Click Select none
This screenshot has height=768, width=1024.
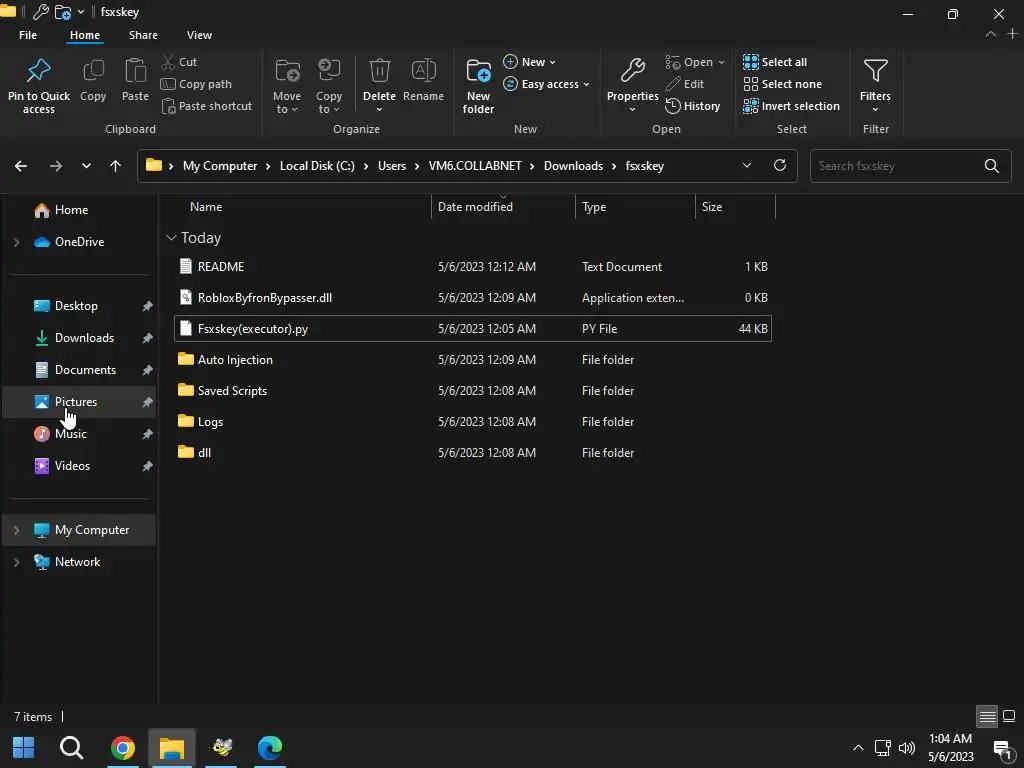(782, 84)
